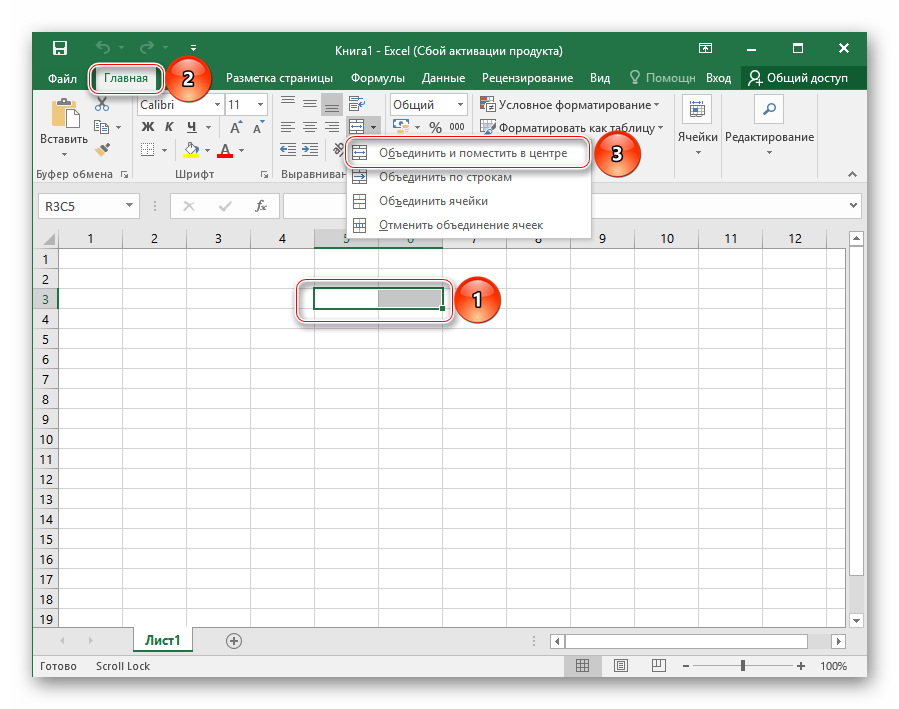Toggle center horizontal alignment
The height and width of the screenshot is (709, 899).
click(310, 127)
